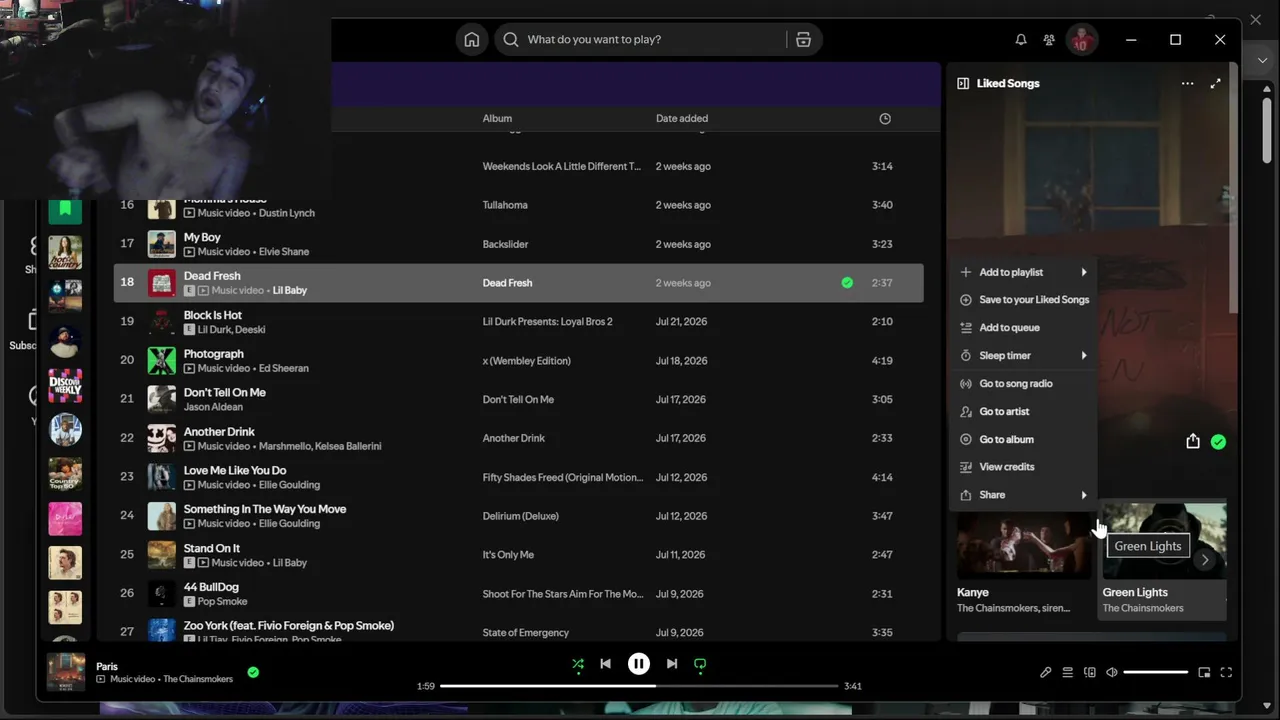Click the search magnifier icon
This screenshot has width=1280, height=720.
[511, 40]
